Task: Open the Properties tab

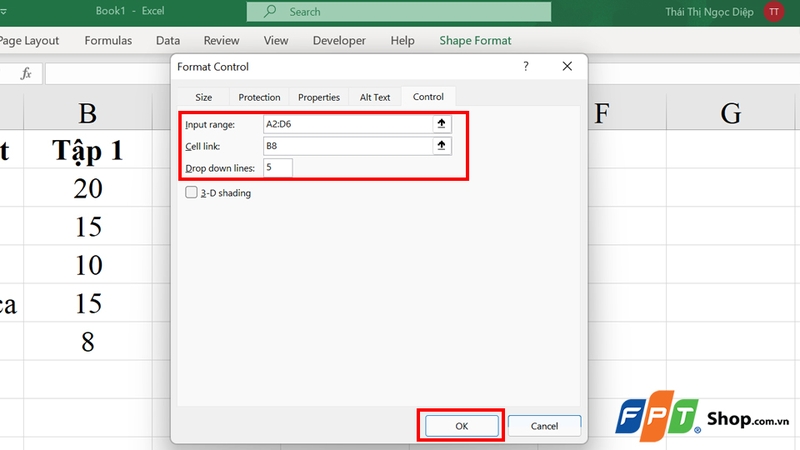Action: click(x=319, y=97)
